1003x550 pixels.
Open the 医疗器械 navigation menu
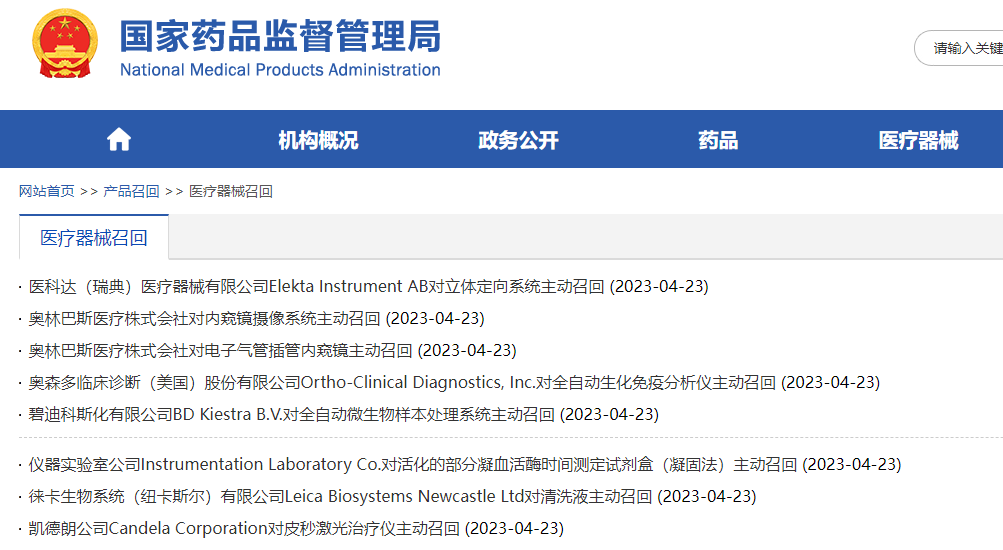(918, 140)
